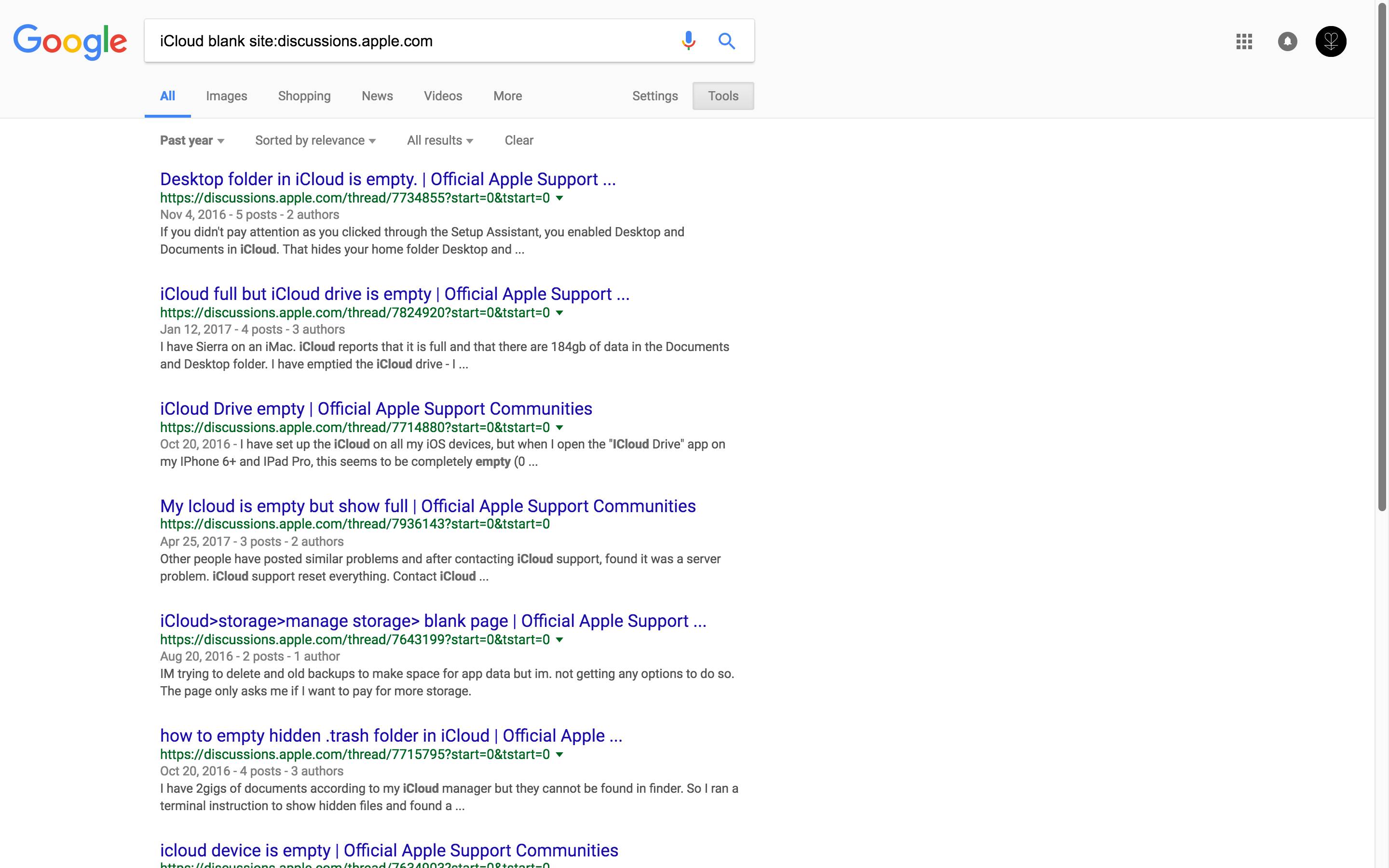The height and width of the screenshot is (868, 1389).
Task: Click the Google logo
Action: [x=70, y=41]
